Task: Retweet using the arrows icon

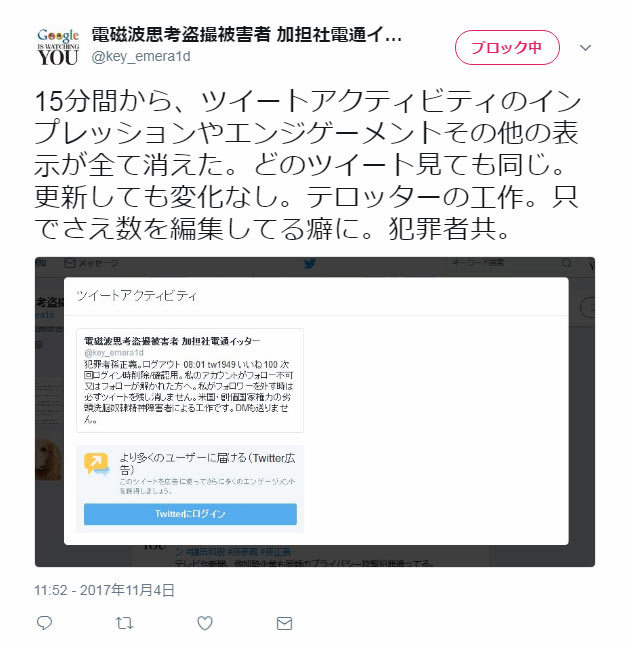Action: 124,623
